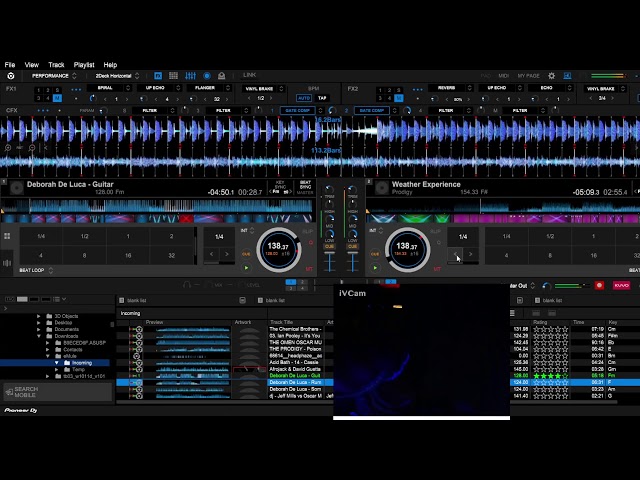
Task: Click deck 2 jog platter BPM display
Action: pos(407,248)
